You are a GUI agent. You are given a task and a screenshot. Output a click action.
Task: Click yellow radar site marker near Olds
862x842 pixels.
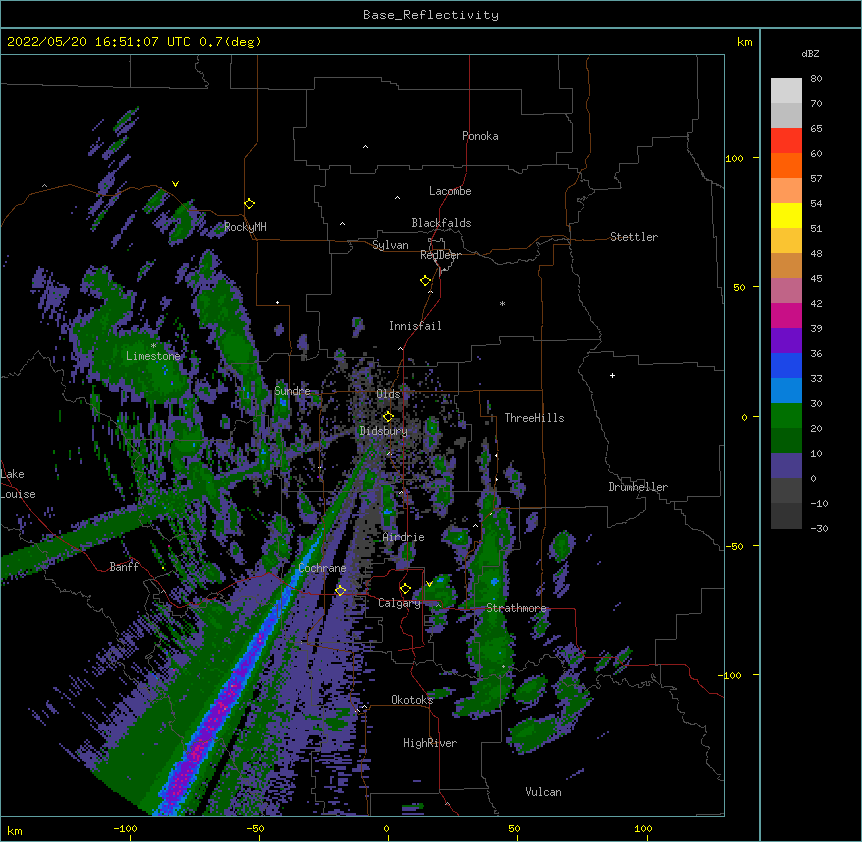pyautogui.click(x=388, y=417)
